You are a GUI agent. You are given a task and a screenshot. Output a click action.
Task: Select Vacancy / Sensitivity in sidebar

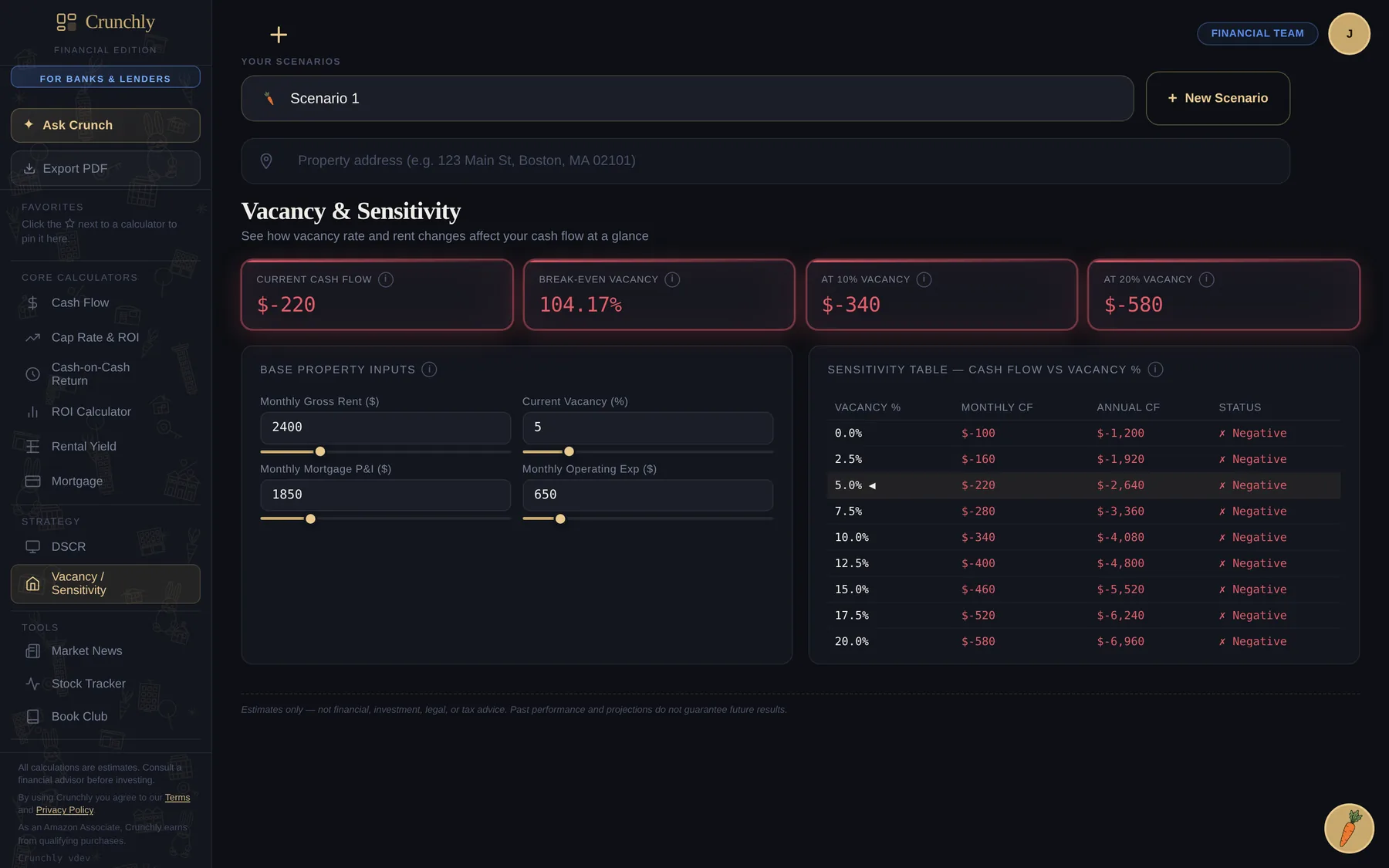click(x=105, y=583)
